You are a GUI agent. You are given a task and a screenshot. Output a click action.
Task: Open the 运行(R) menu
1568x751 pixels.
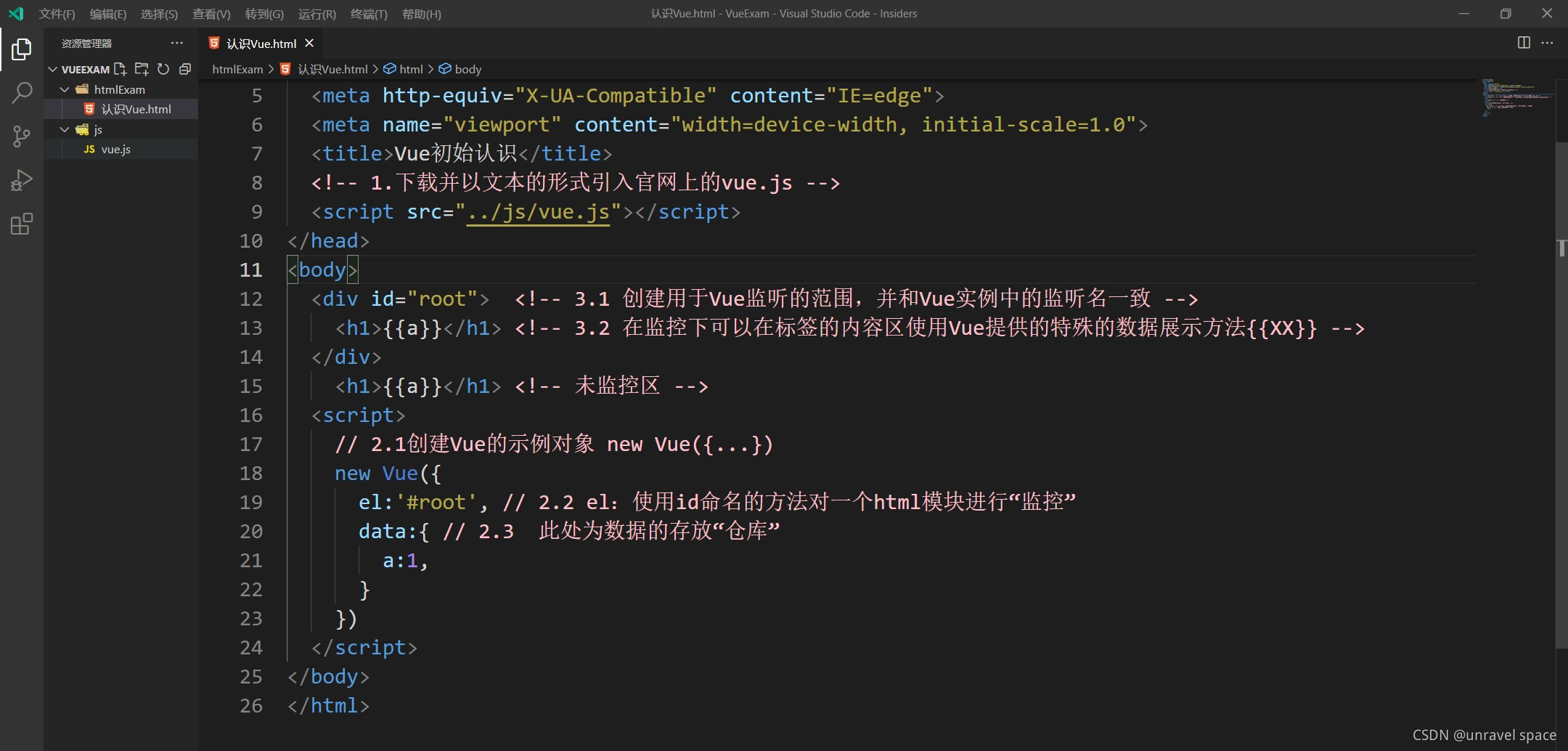click(x=317, y=14)
